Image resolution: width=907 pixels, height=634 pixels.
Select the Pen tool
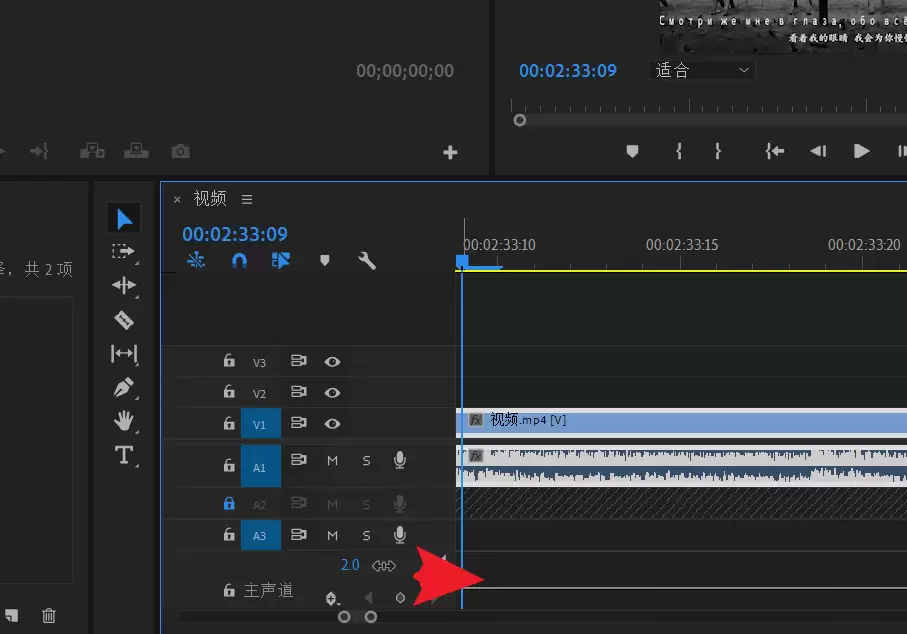coord(124,387)
